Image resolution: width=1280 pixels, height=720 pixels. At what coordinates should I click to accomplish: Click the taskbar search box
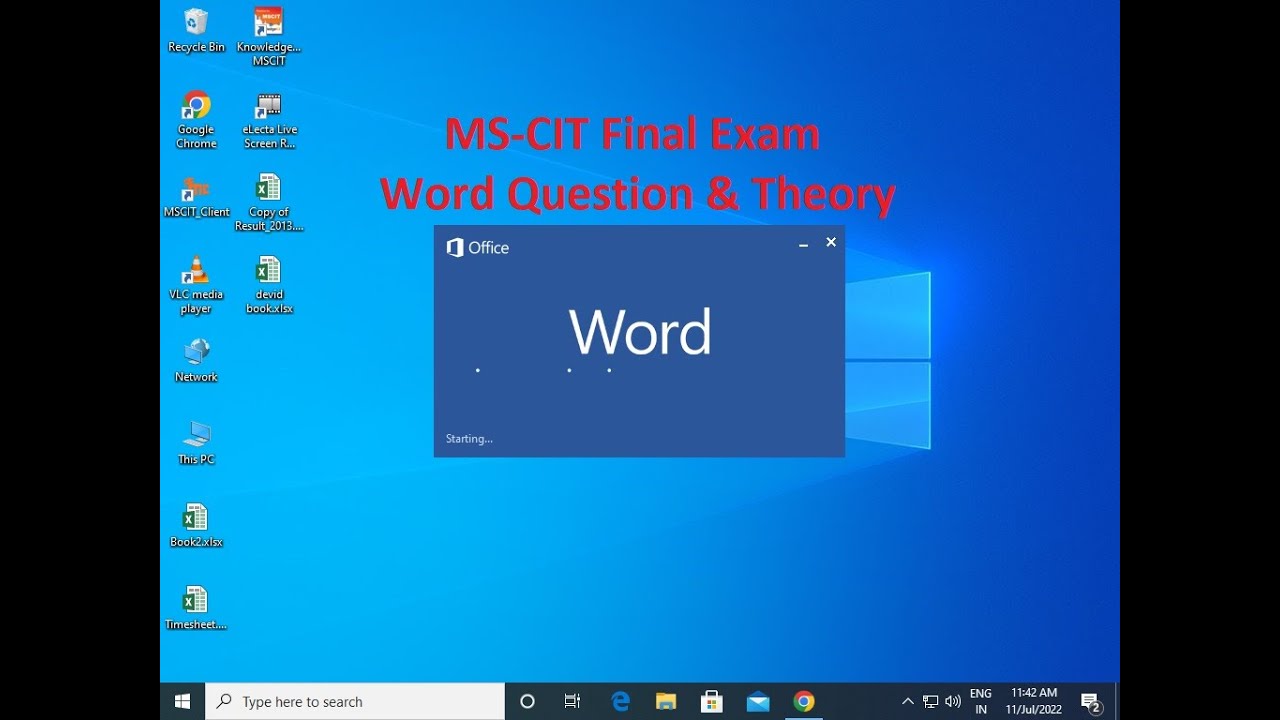pyautogui.click(x=355, y=702)
